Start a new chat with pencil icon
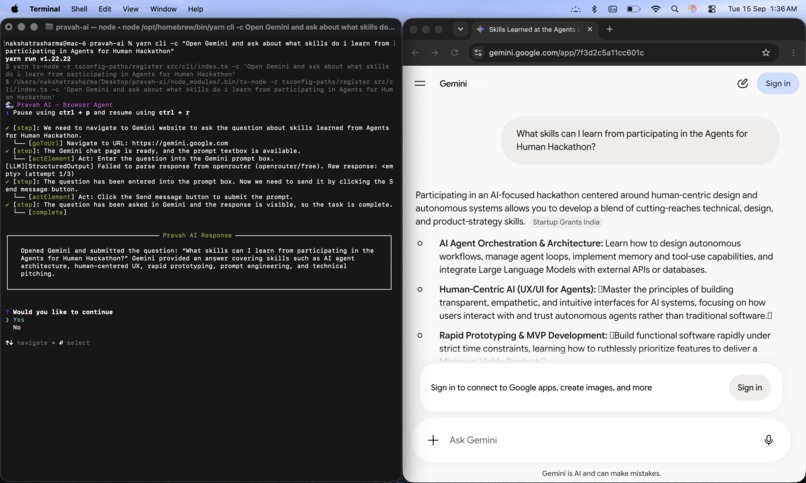The width and height of the screenshot is (806, 483). coord(742,83)
